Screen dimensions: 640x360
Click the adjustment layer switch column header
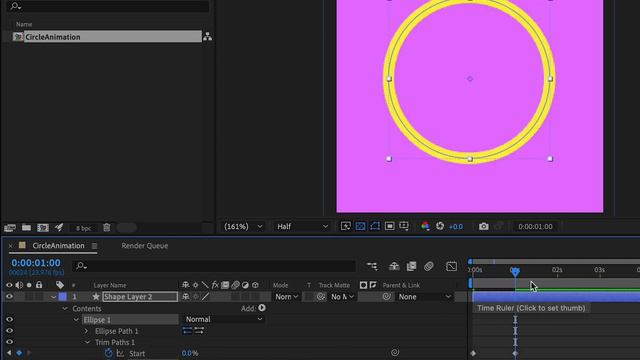tap(245, 285)
